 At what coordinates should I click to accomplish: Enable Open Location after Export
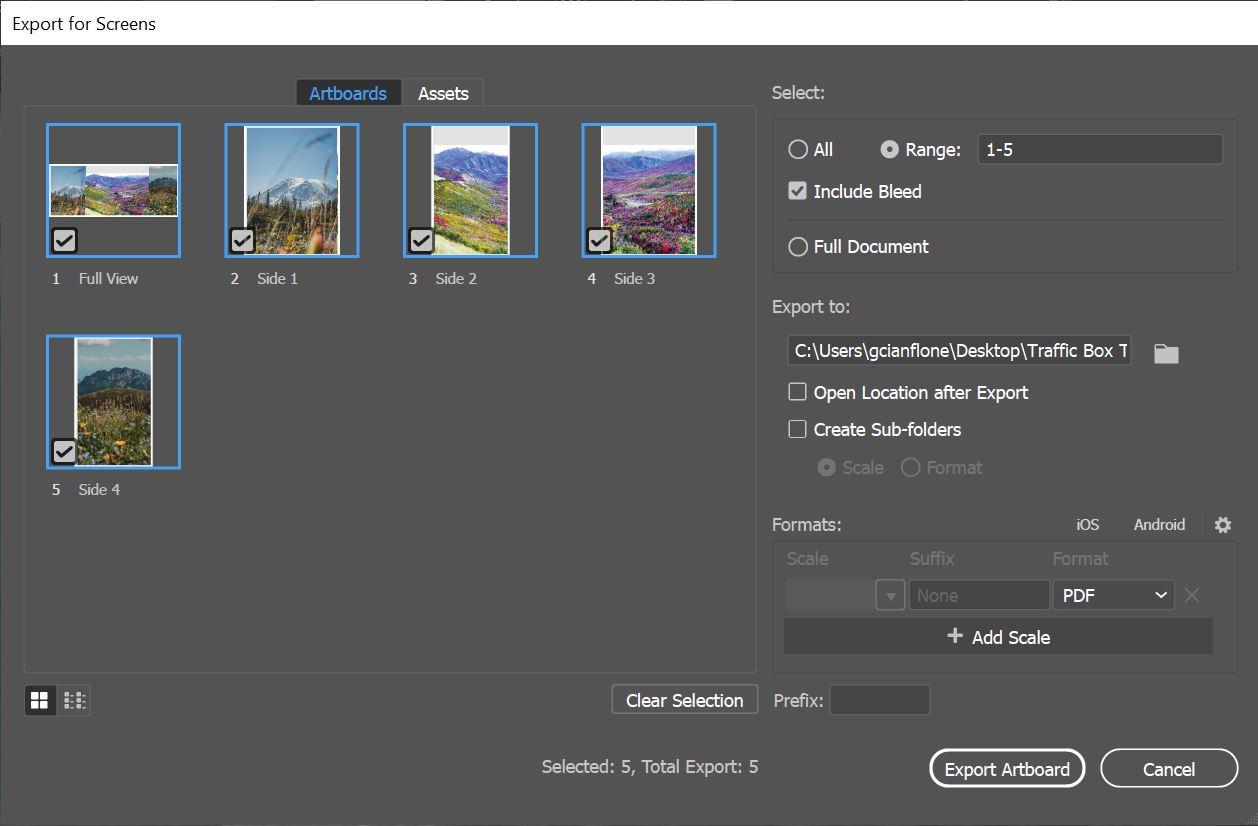[x=797, y=392]
